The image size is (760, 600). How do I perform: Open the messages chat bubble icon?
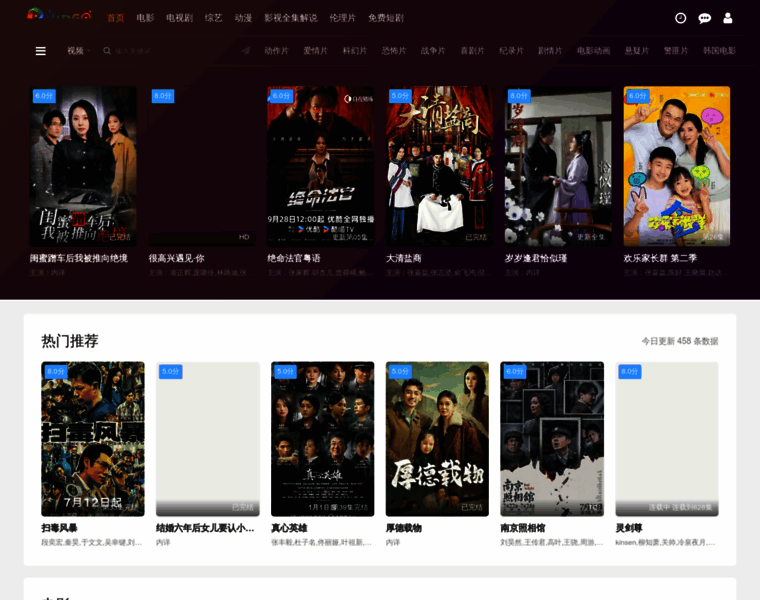(x=704, y=18)
